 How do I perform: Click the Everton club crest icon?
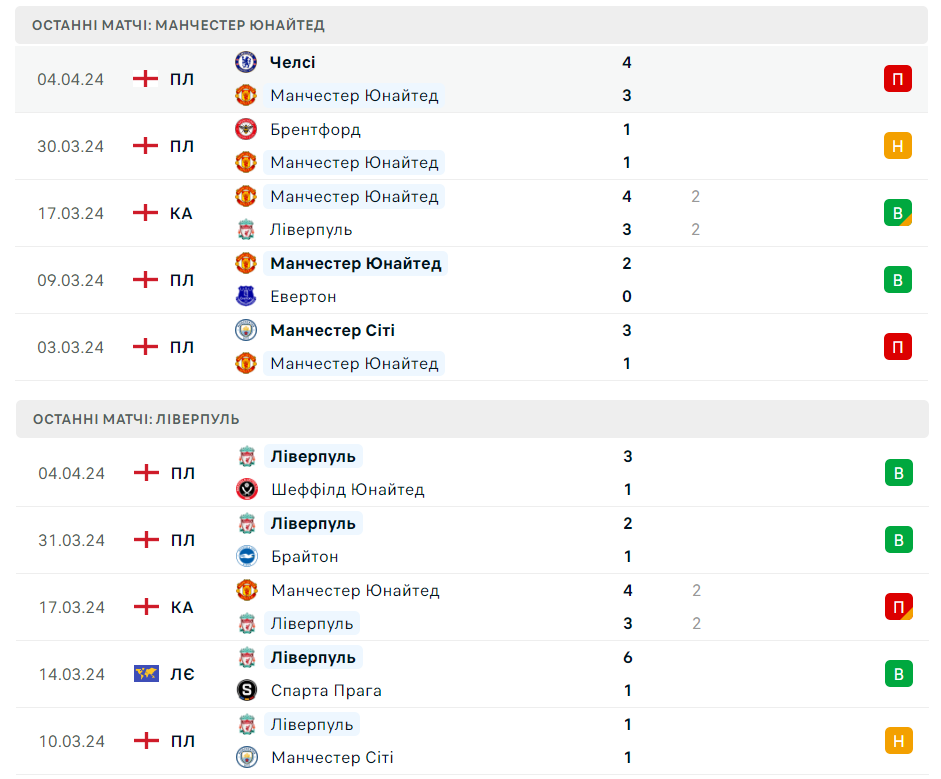point(245,296)
